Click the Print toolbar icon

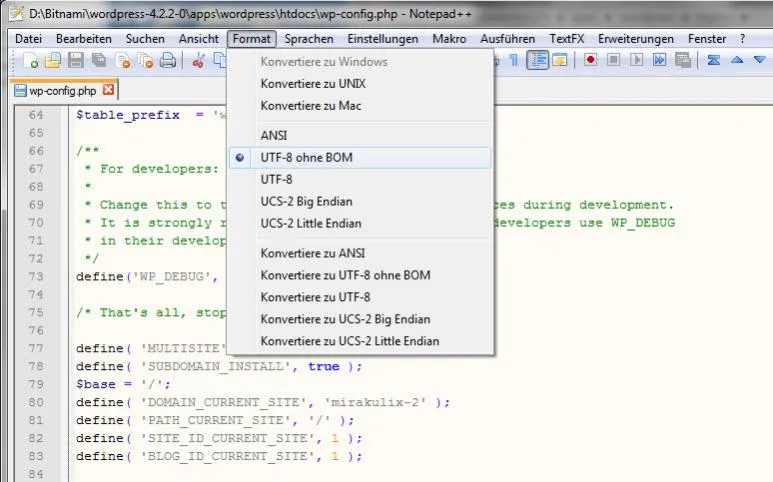(168, 61)
